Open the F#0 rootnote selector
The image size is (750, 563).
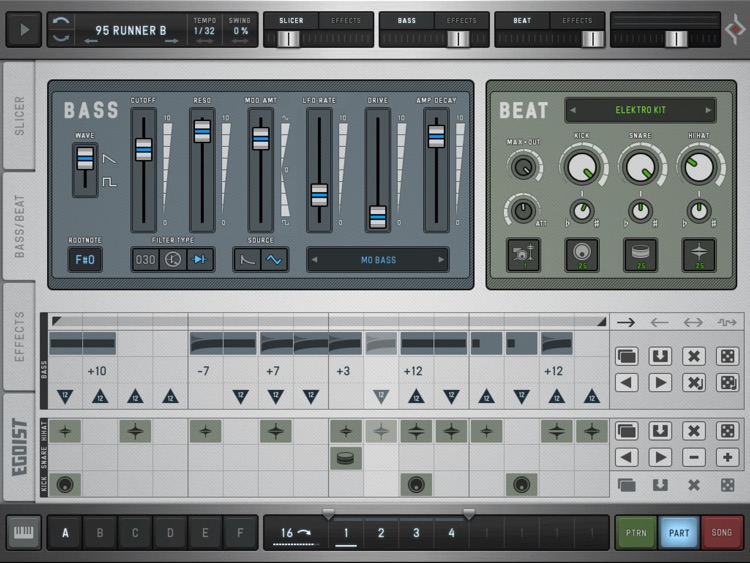85,260
